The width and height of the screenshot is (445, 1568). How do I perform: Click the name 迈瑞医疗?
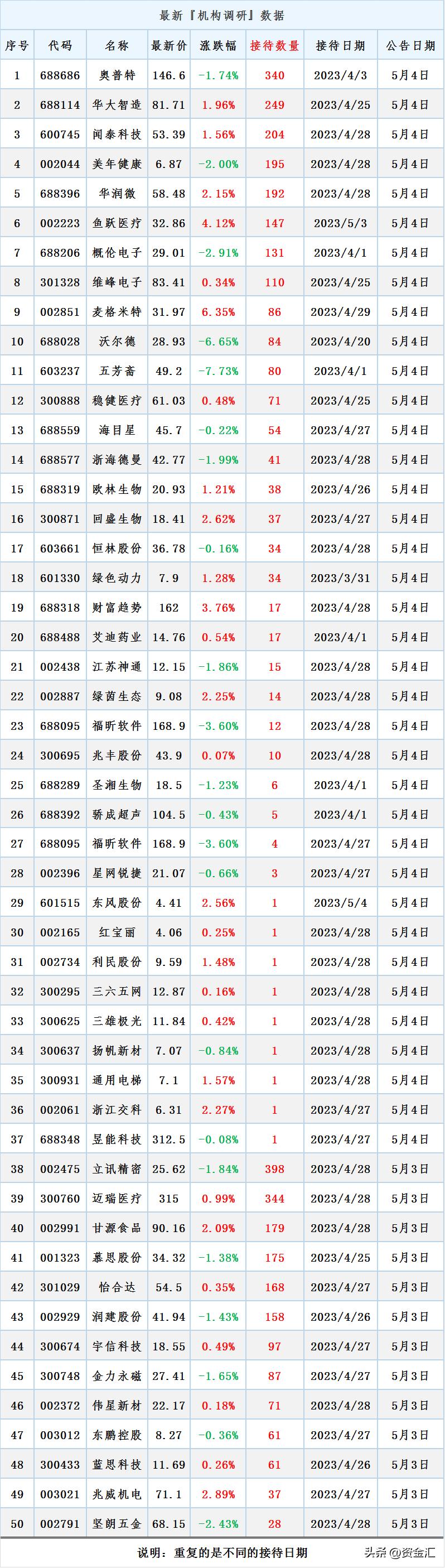point(117,1199)
